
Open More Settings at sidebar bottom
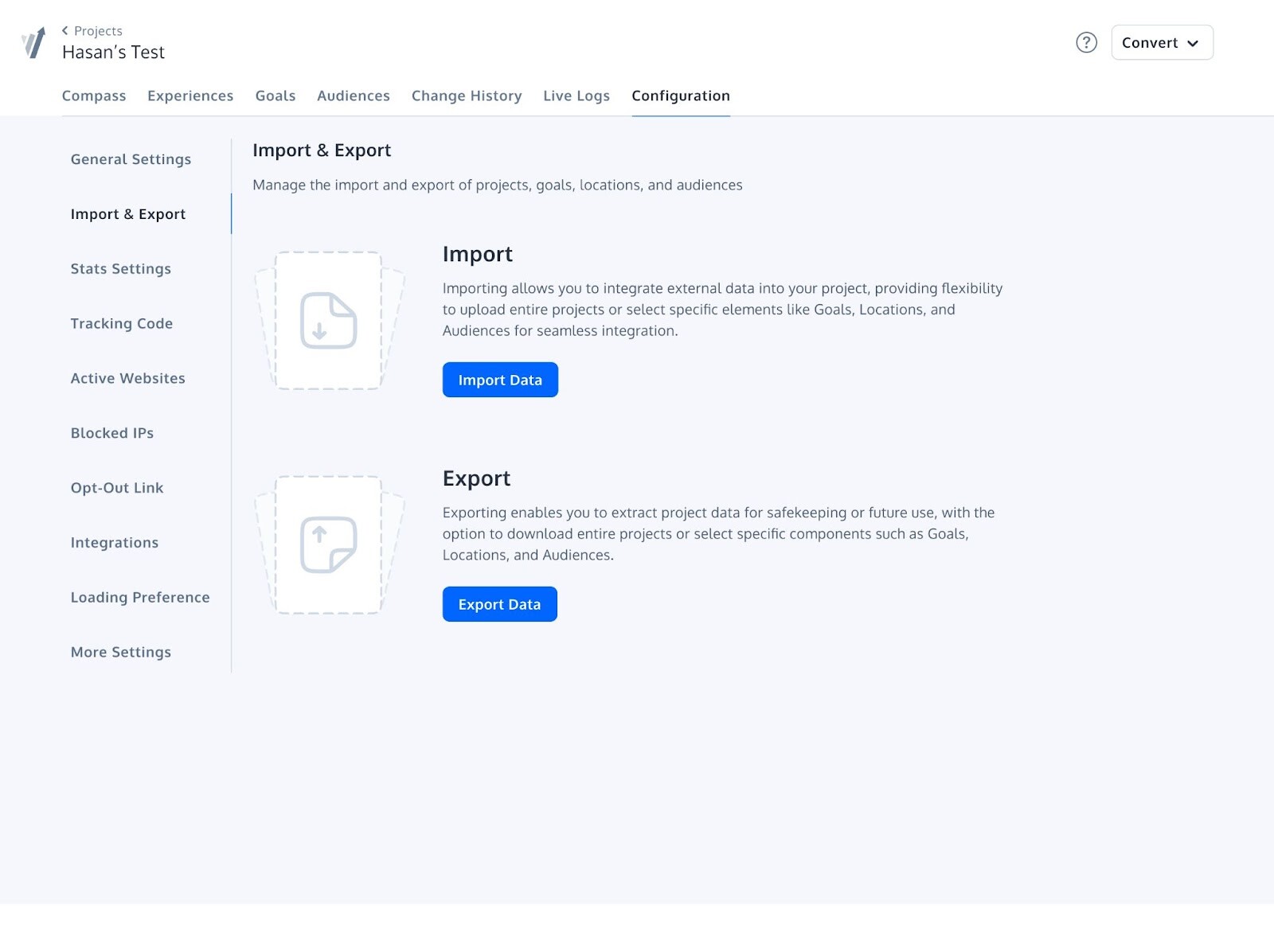pyautogui.click(x=120, y=652)
